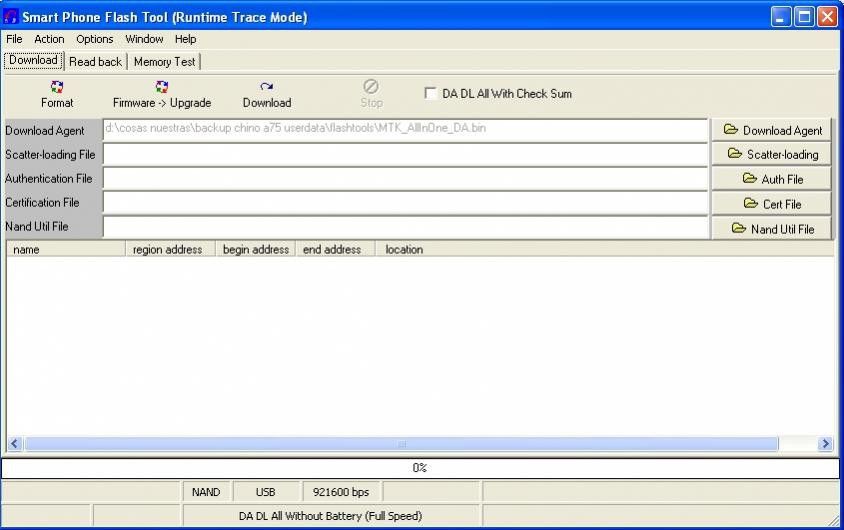Minimize the Flash Tool window
The image size is (844, 530).
point(780,17)
